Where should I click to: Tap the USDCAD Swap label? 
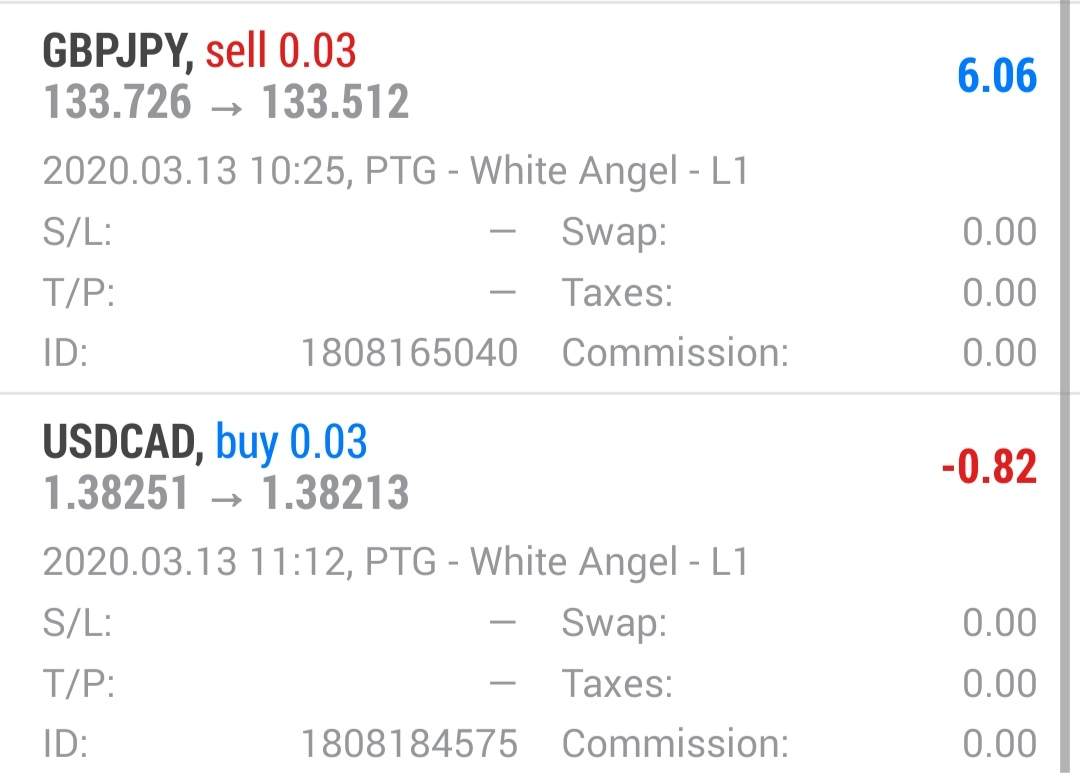[614, 623]
